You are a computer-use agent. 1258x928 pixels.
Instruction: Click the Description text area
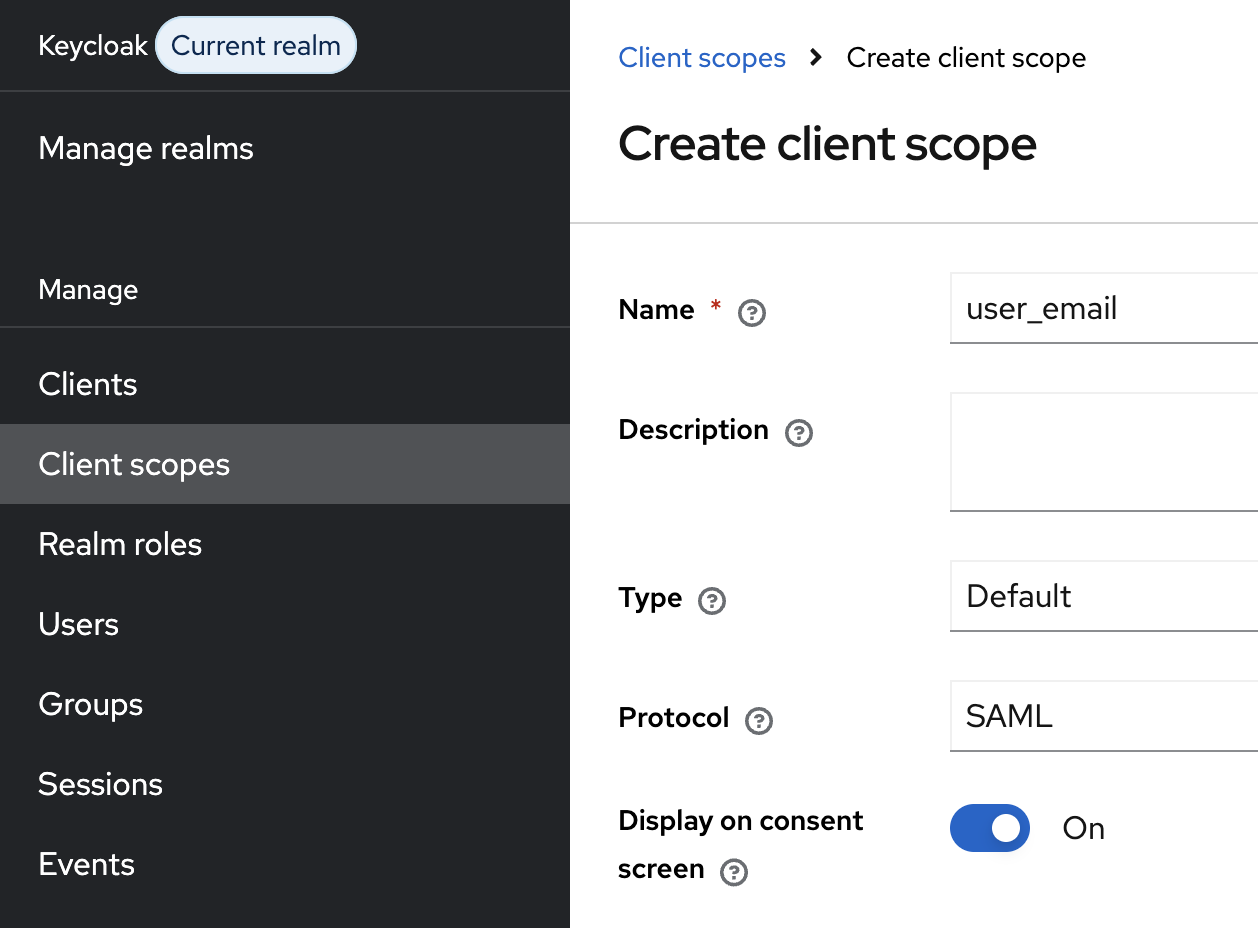1104,452
